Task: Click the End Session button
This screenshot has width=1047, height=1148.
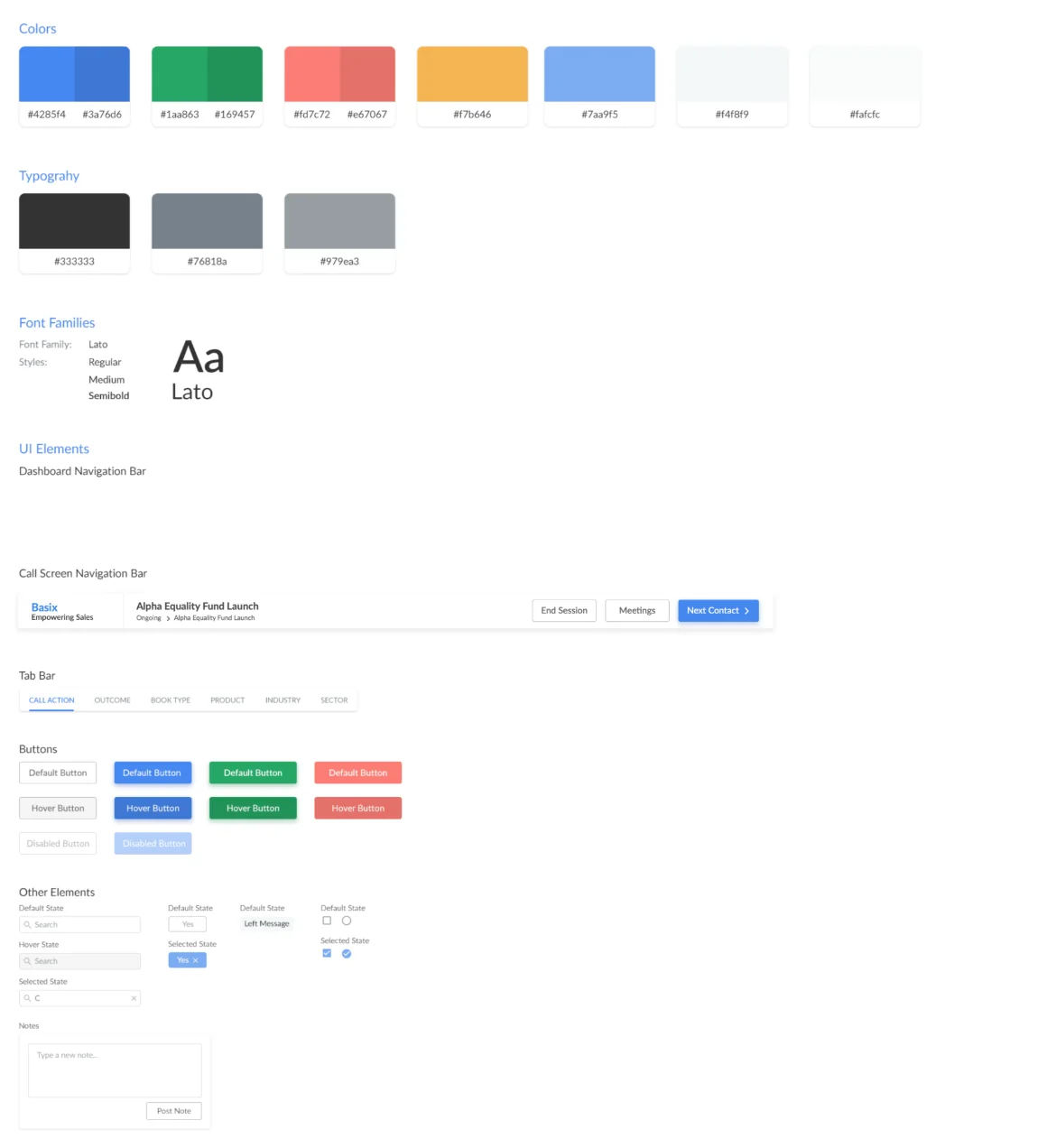Action: (564, 611)
